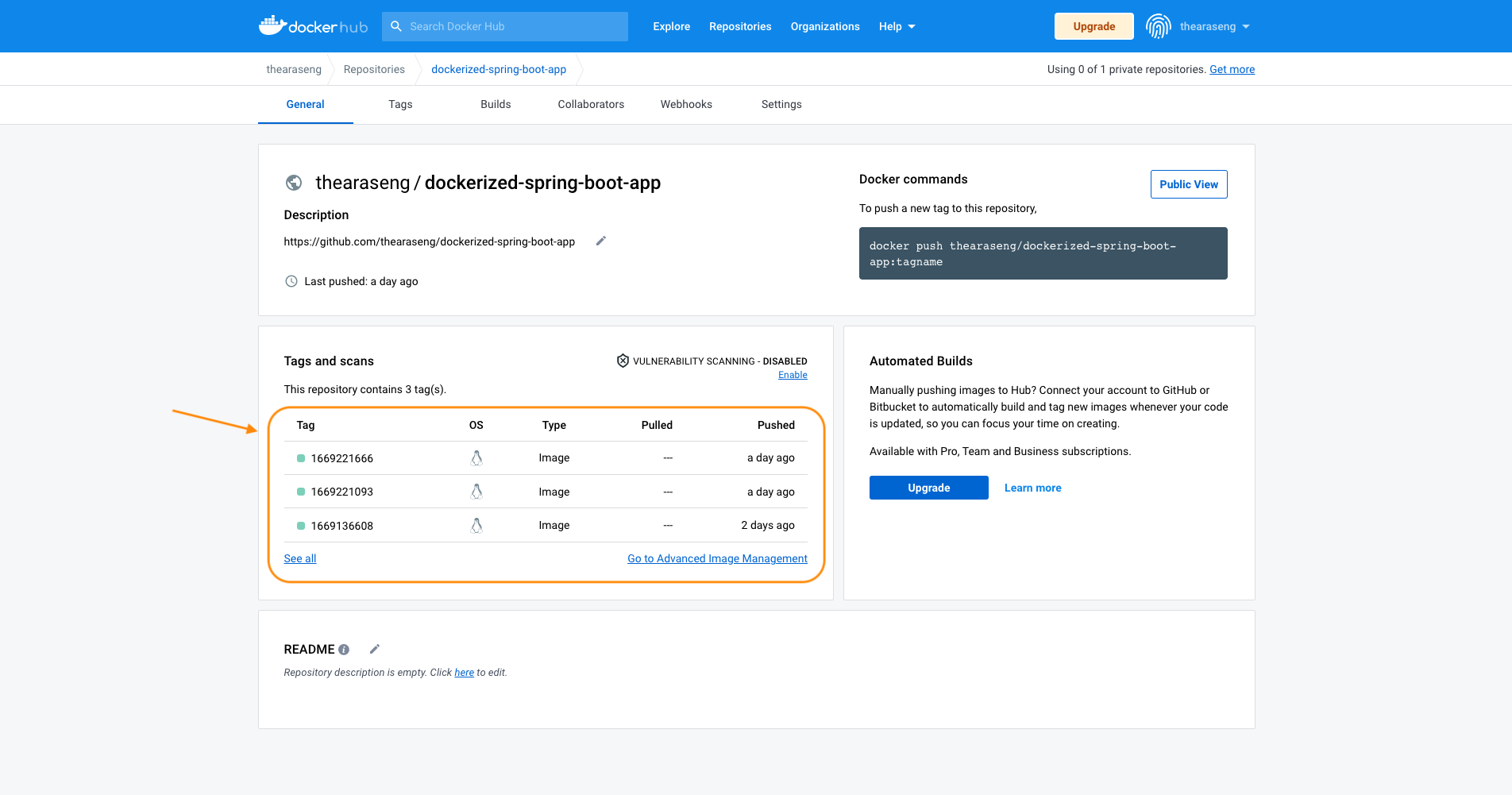Click the green status dot for tag 1669221093

click(x=301, y=492)
